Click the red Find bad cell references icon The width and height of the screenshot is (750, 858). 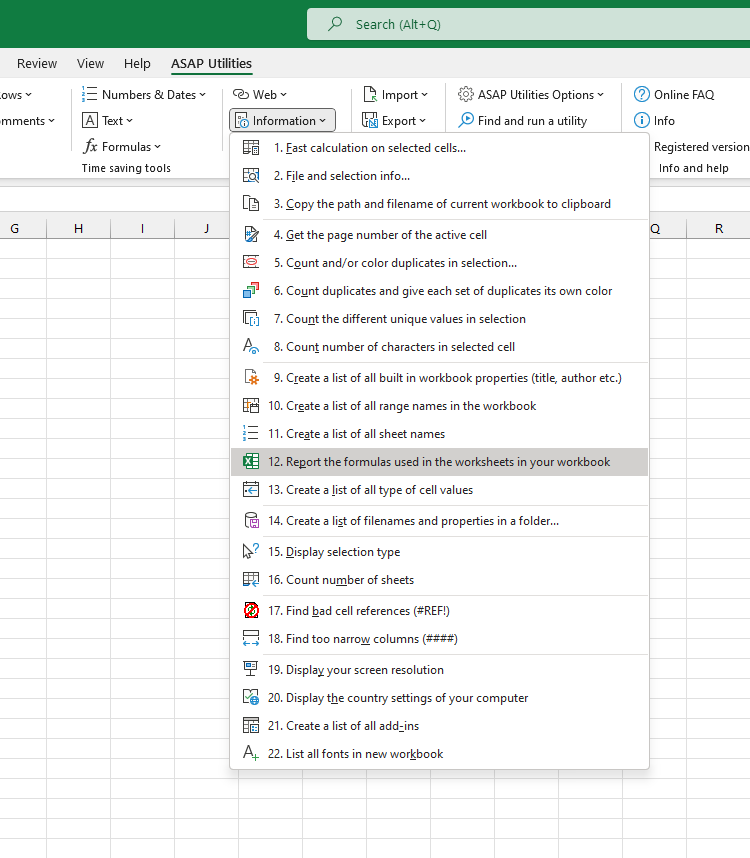pyautogui.click(x=251, y=611)
